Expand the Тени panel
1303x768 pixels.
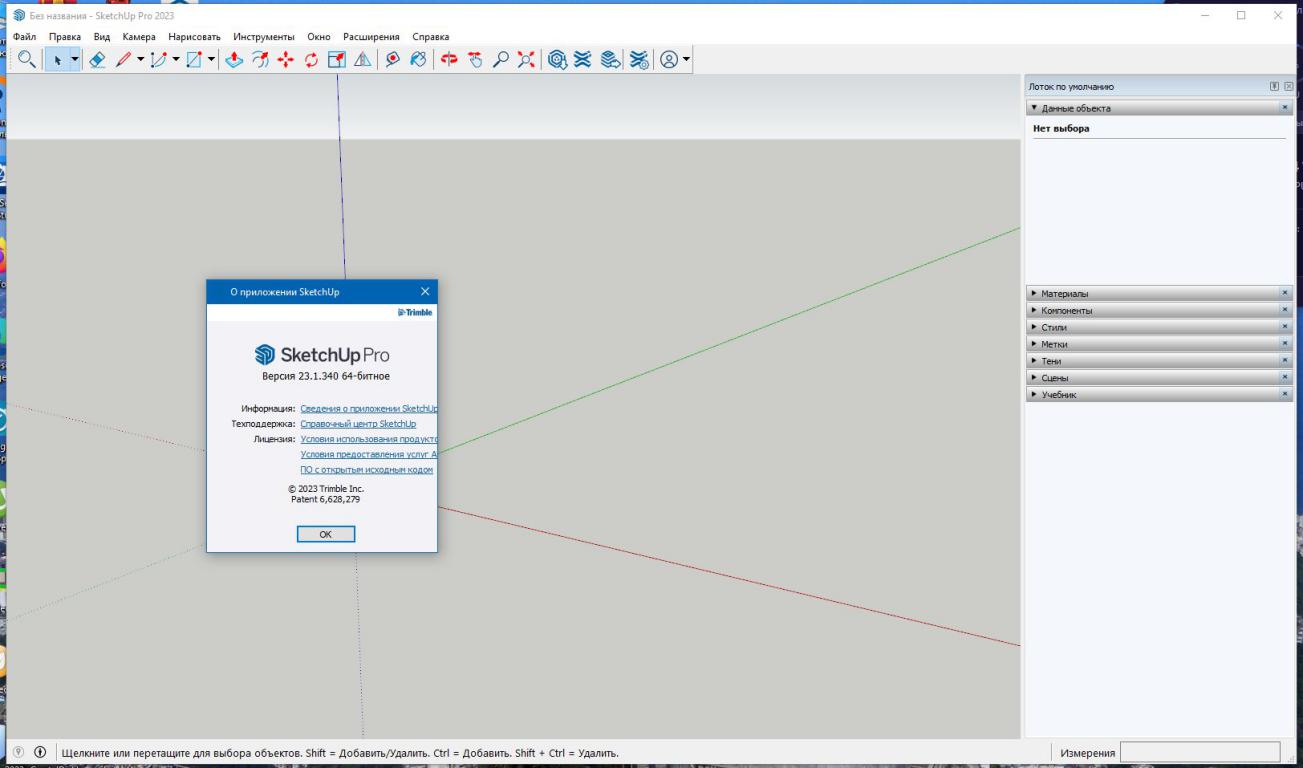pos(1050,361)
